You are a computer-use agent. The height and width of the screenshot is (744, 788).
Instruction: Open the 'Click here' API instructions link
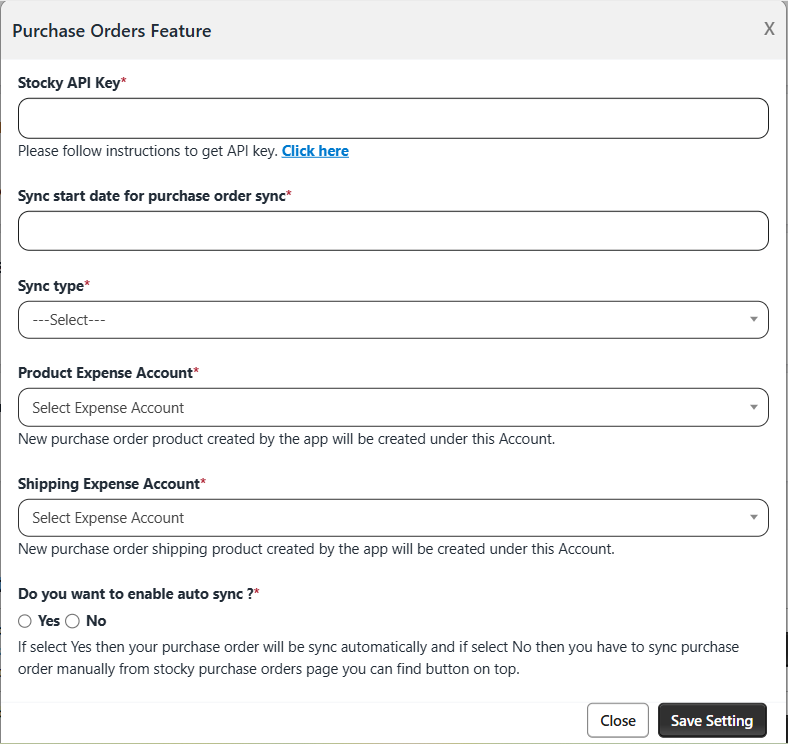(315, 151)
